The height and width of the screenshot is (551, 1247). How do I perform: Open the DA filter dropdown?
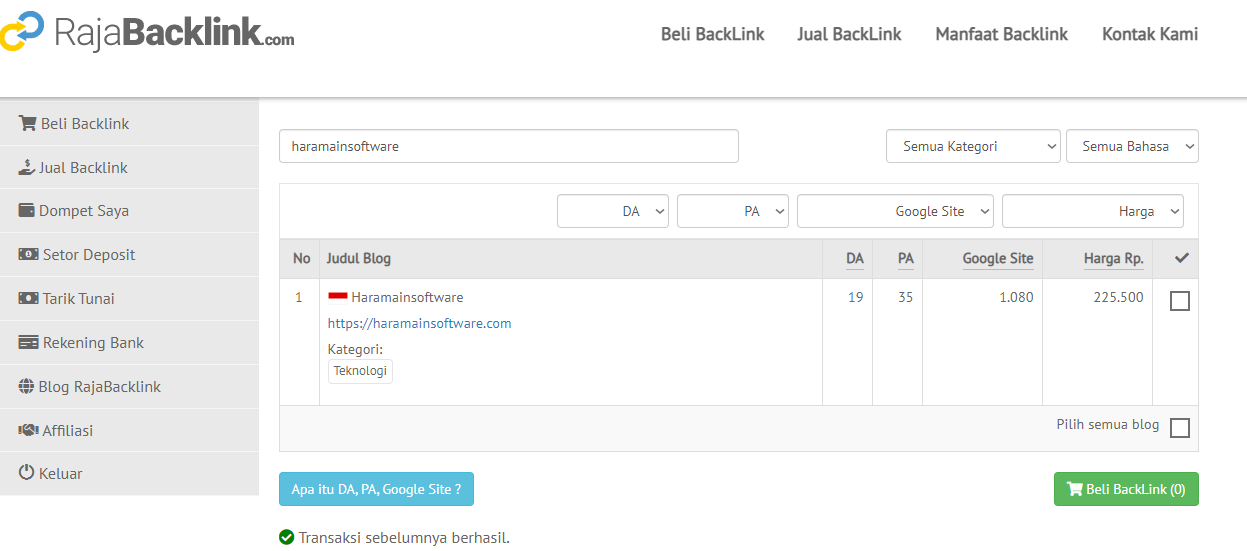coord(613,211)
